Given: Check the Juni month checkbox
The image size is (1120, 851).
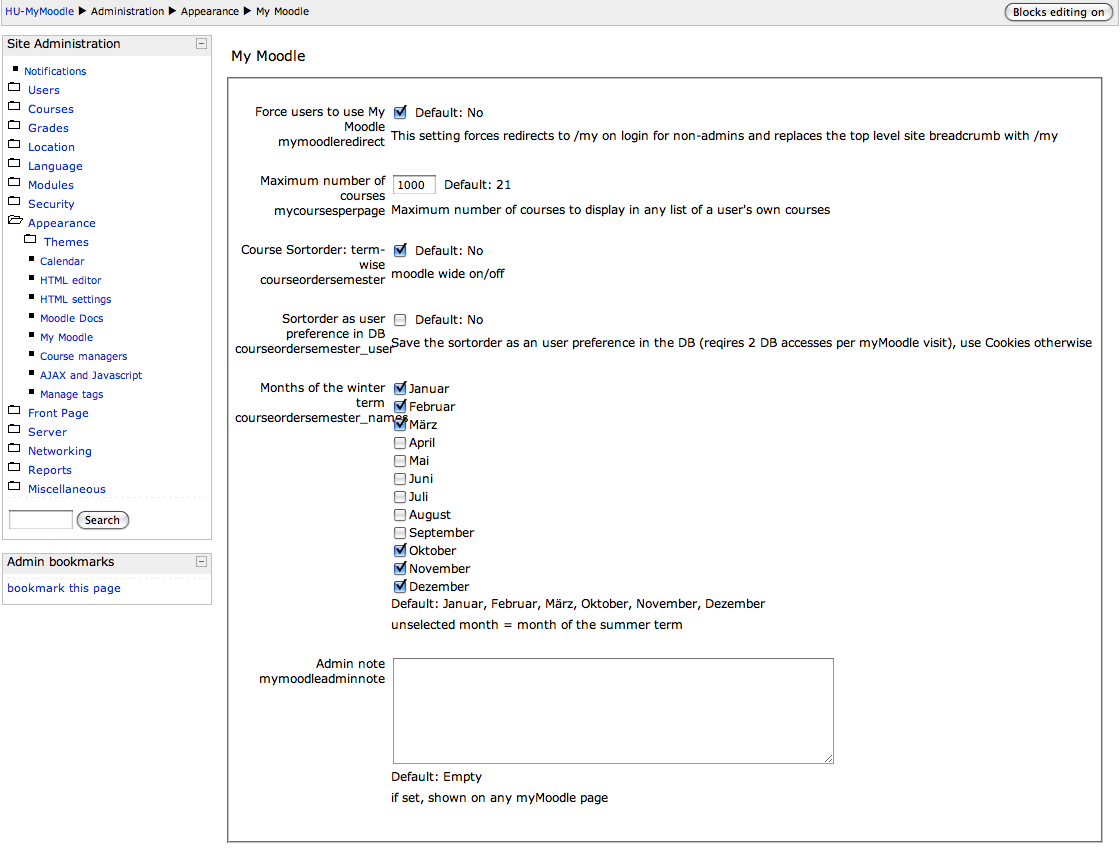Looking at the screenshot, I should 400,479.
